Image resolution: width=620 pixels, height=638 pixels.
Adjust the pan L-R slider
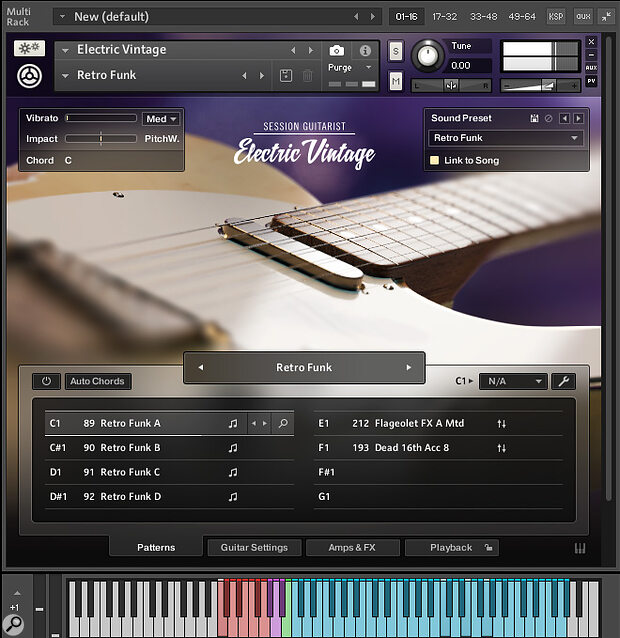(x=451, y=86)
